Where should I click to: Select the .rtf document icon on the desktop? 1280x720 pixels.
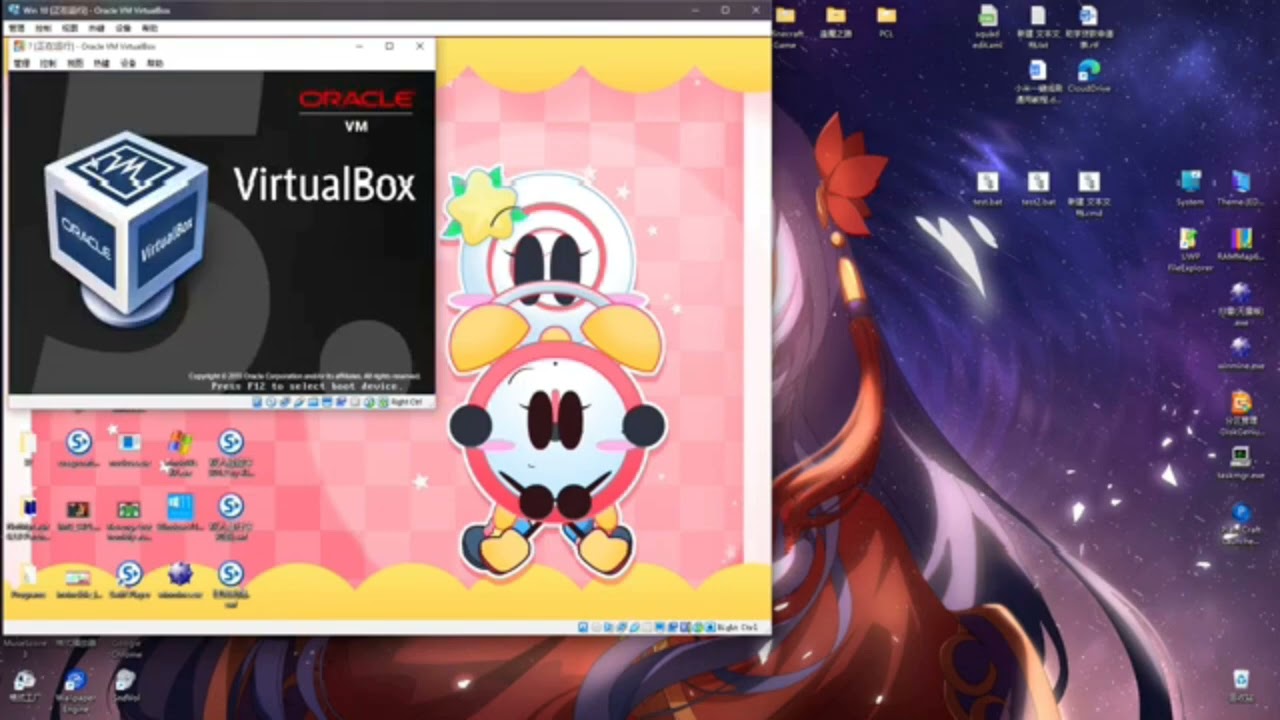(x=1089, y=27)
